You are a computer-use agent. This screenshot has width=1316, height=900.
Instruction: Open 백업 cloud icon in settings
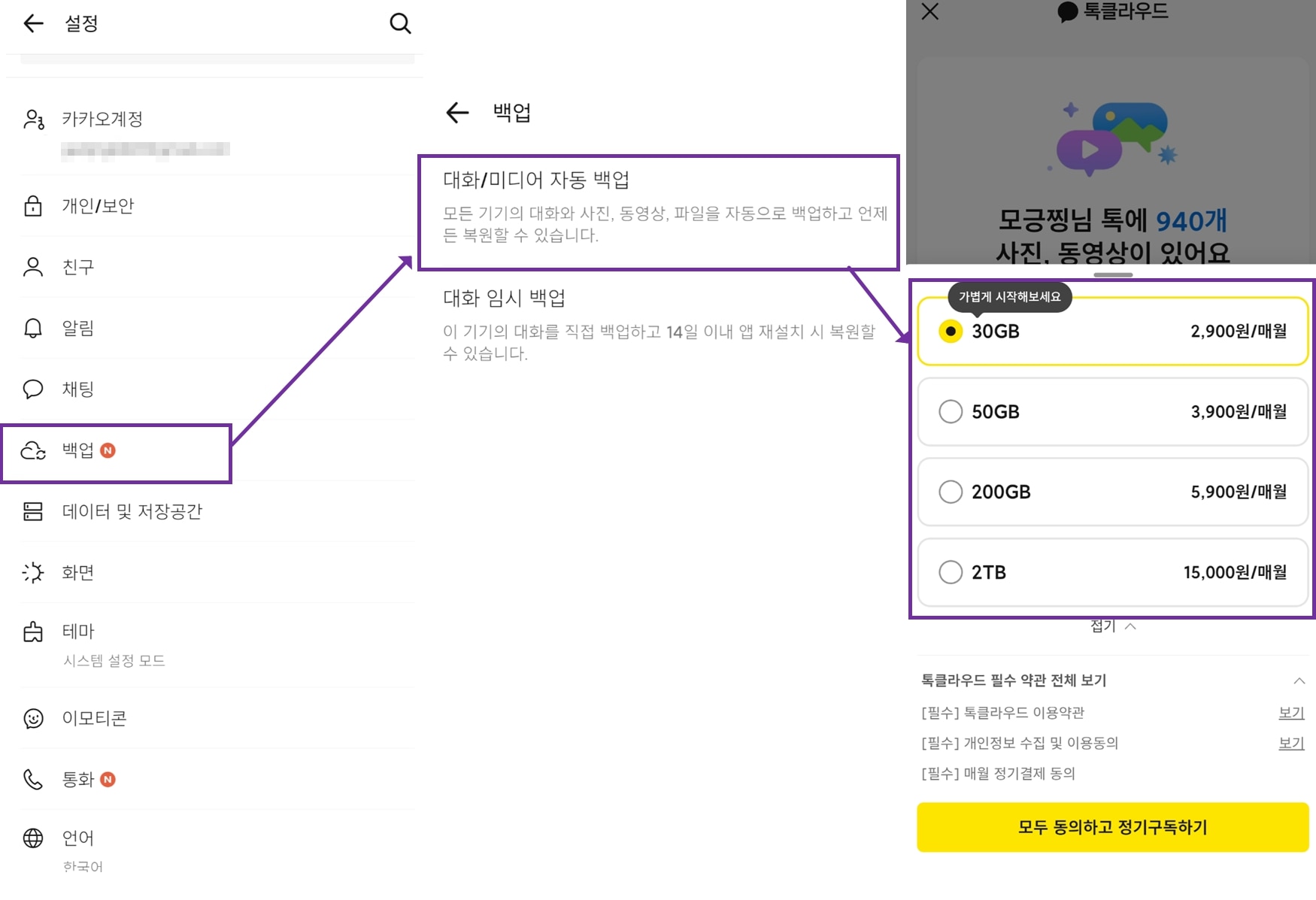(x=33, y=450)
